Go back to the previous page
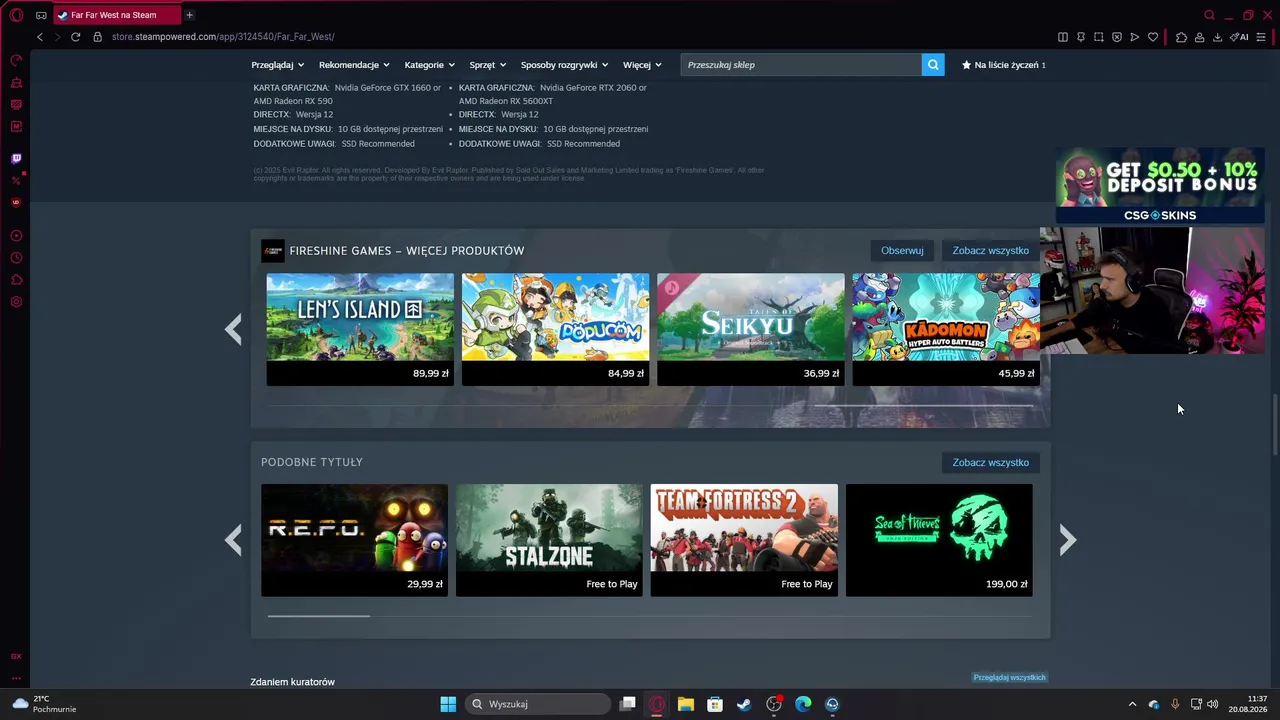Image resolution: width=1280 pixels, height=720 pixels. [x=40, y=37]
